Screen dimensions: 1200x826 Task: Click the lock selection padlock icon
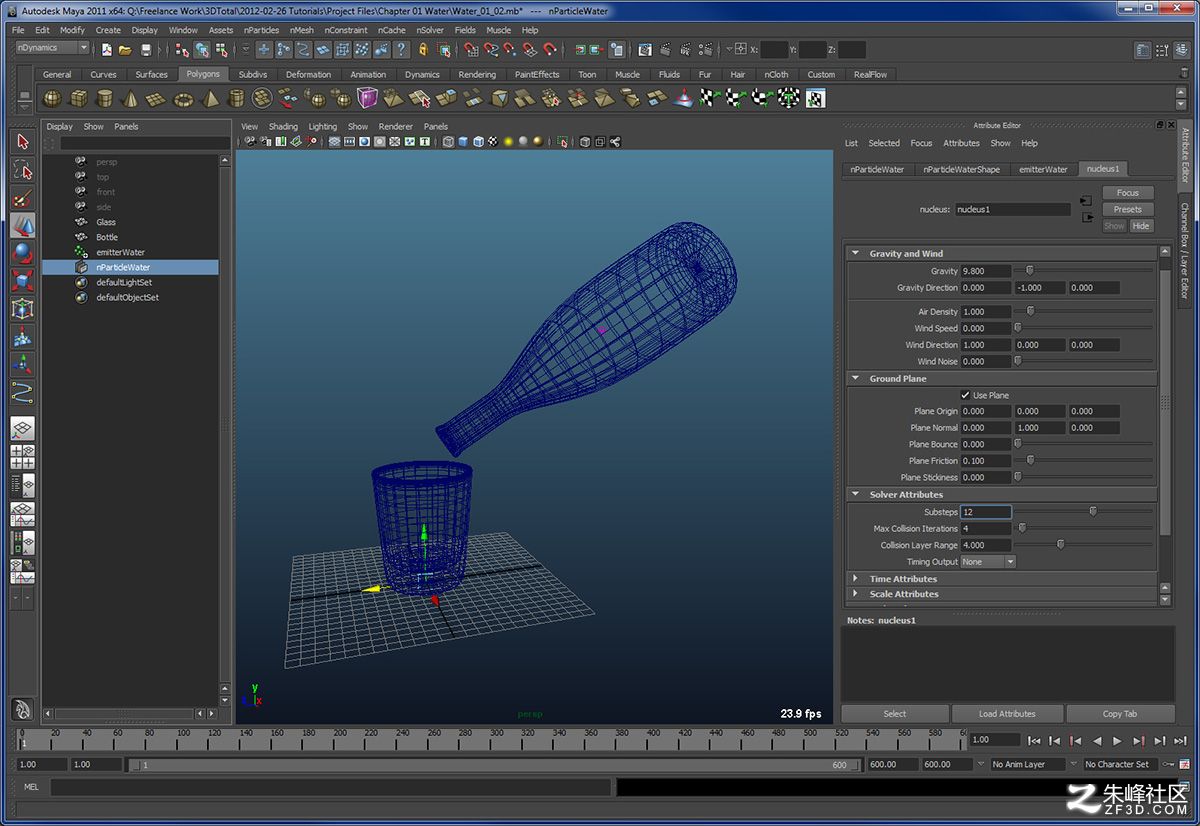point(425,49)
